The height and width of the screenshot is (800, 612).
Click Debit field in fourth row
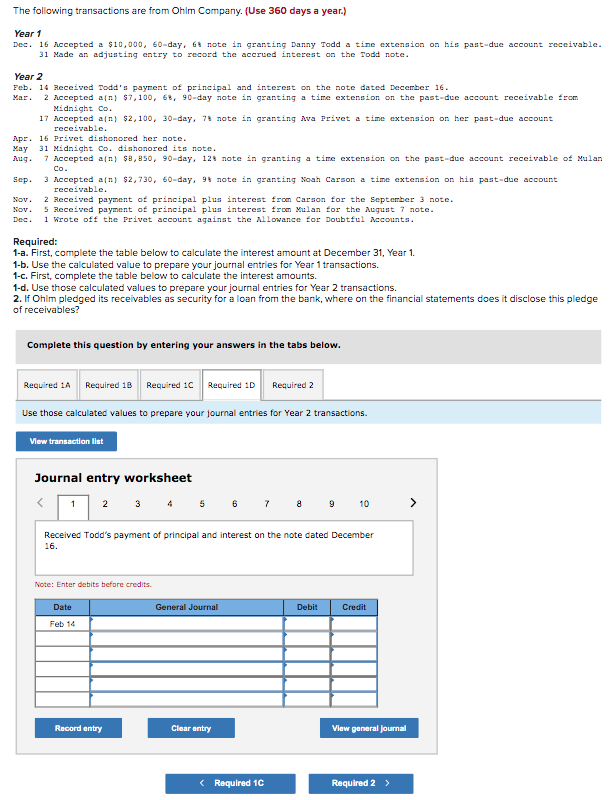pos(307,669)
